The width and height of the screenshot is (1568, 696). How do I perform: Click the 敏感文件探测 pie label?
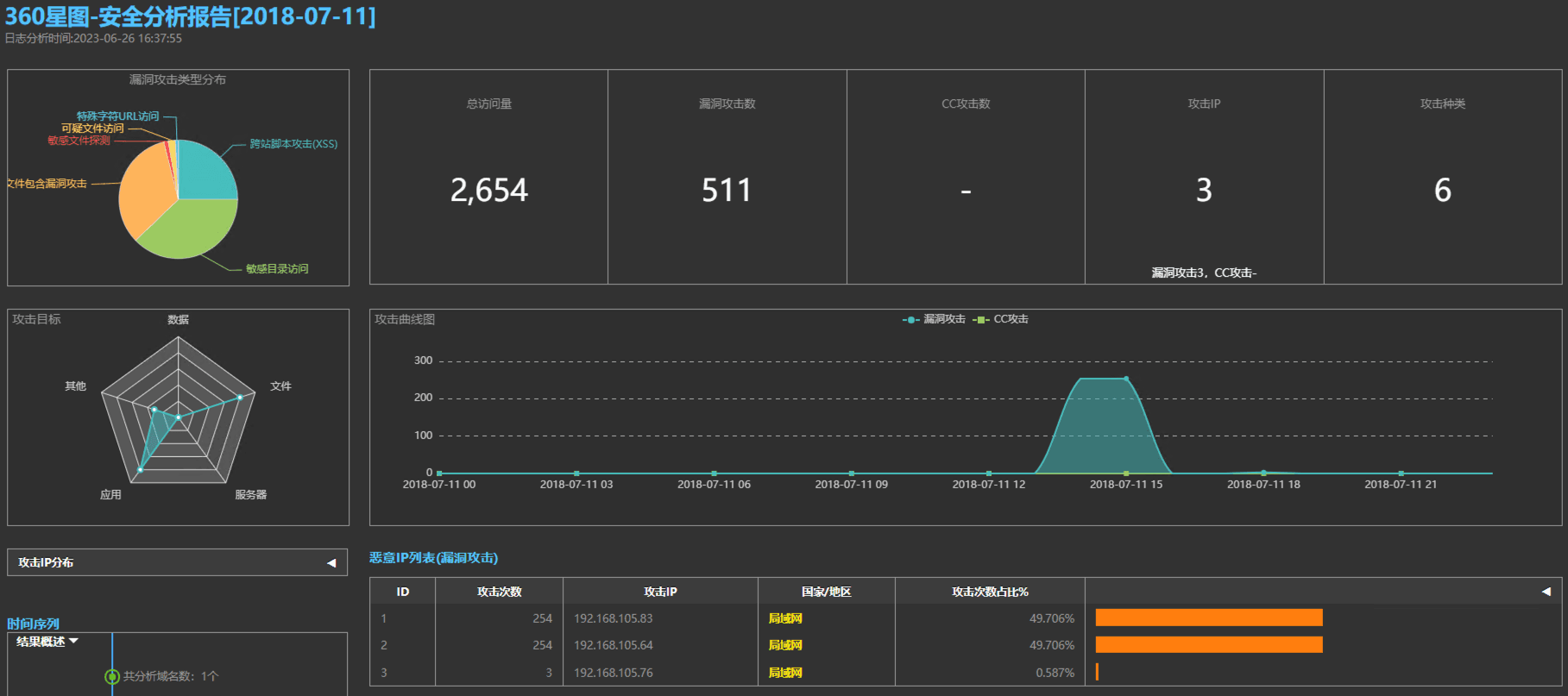(79, 141)
